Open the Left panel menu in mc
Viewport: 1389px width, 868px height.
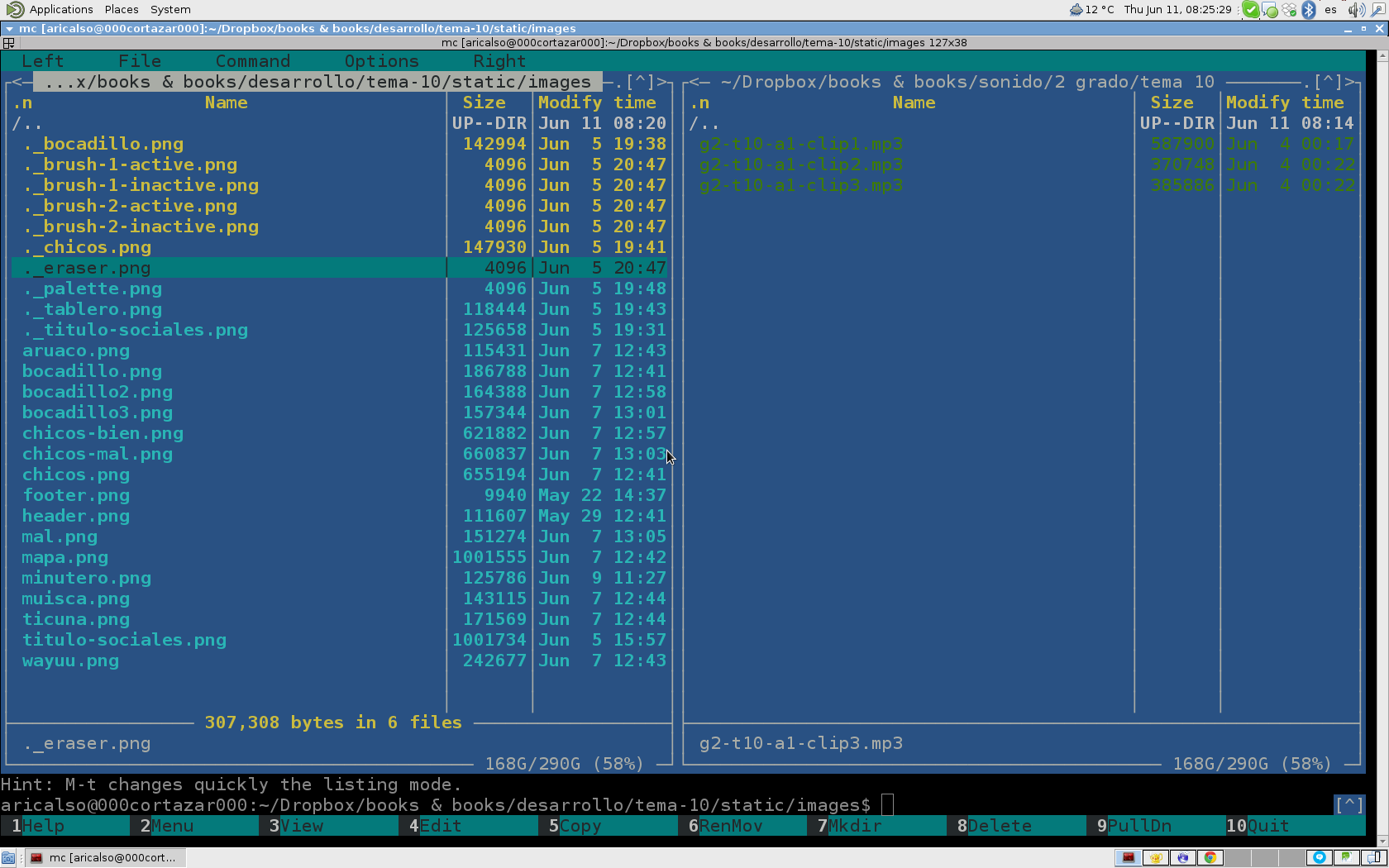click(42, 61)
